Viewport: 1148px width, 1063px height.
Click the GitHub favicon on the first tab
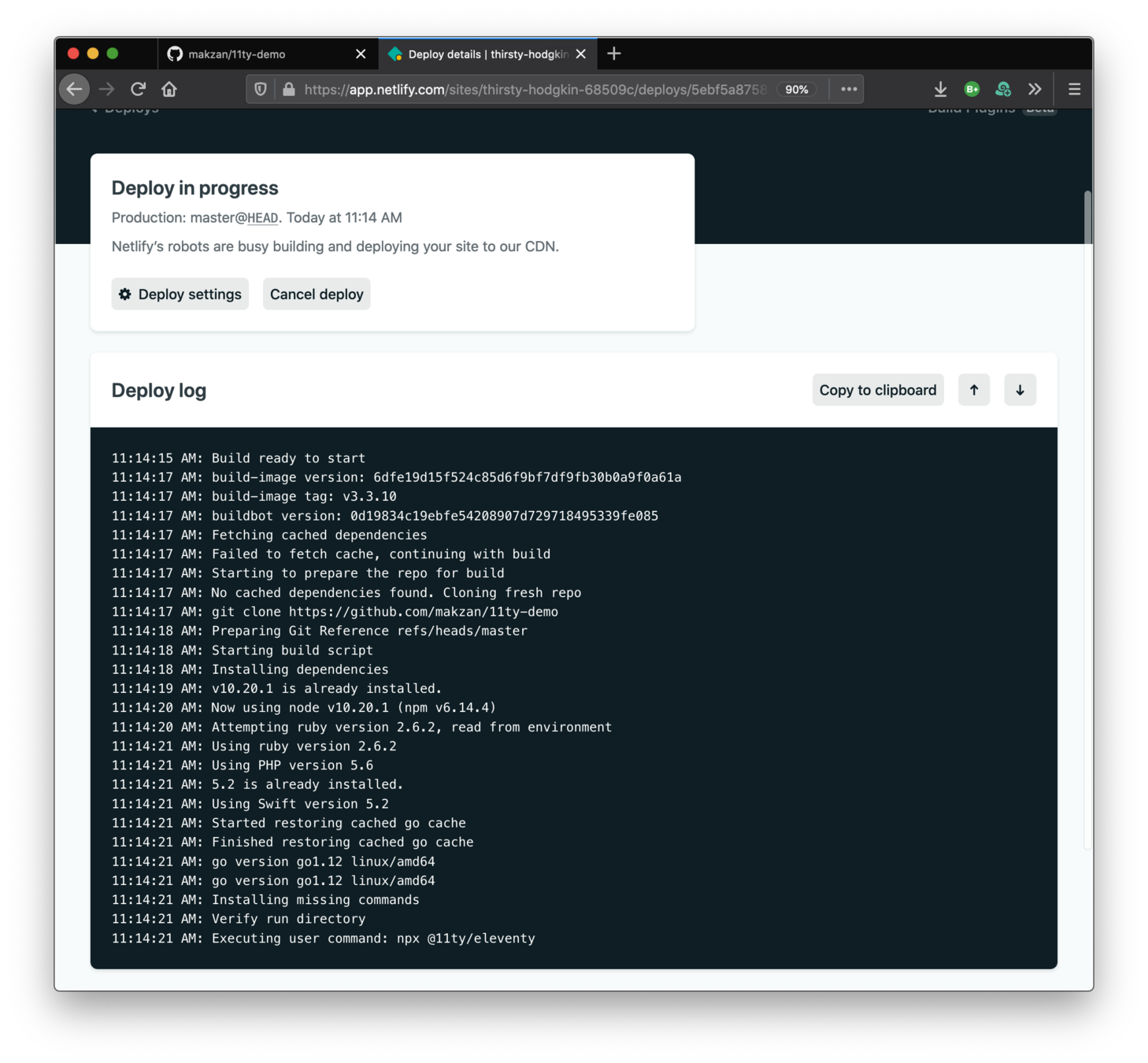click(x=175, y=54)
